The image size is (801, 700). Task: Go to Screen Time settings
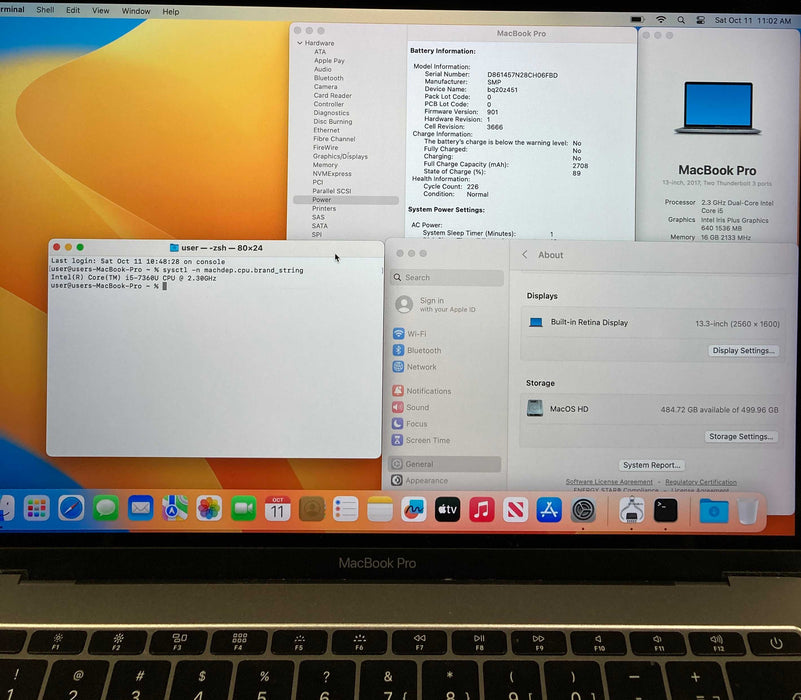pyautogui.click(x=427, y=440)
